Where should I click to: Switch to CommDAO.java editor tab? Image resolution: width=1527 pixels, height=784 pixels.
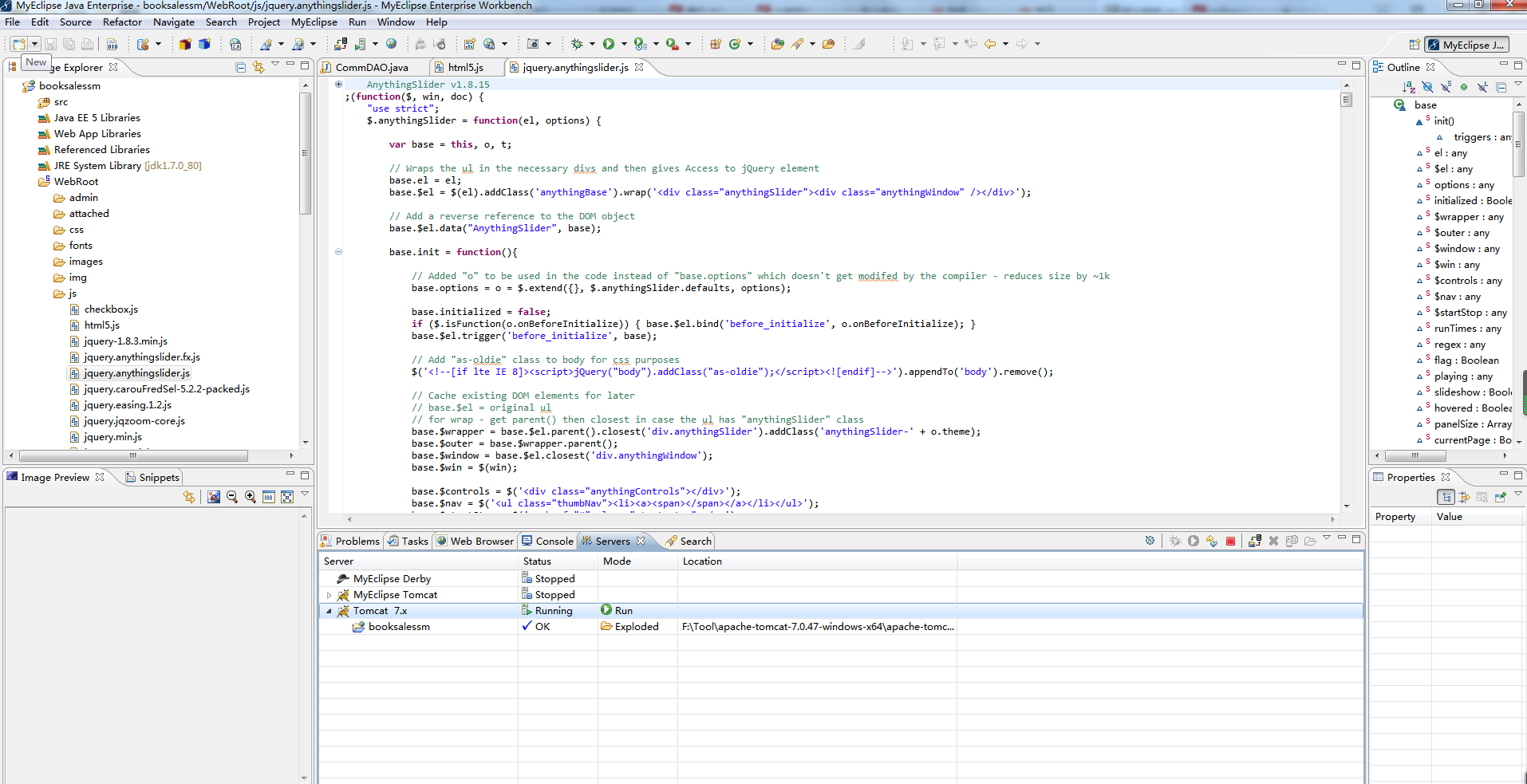click(372, 68)
